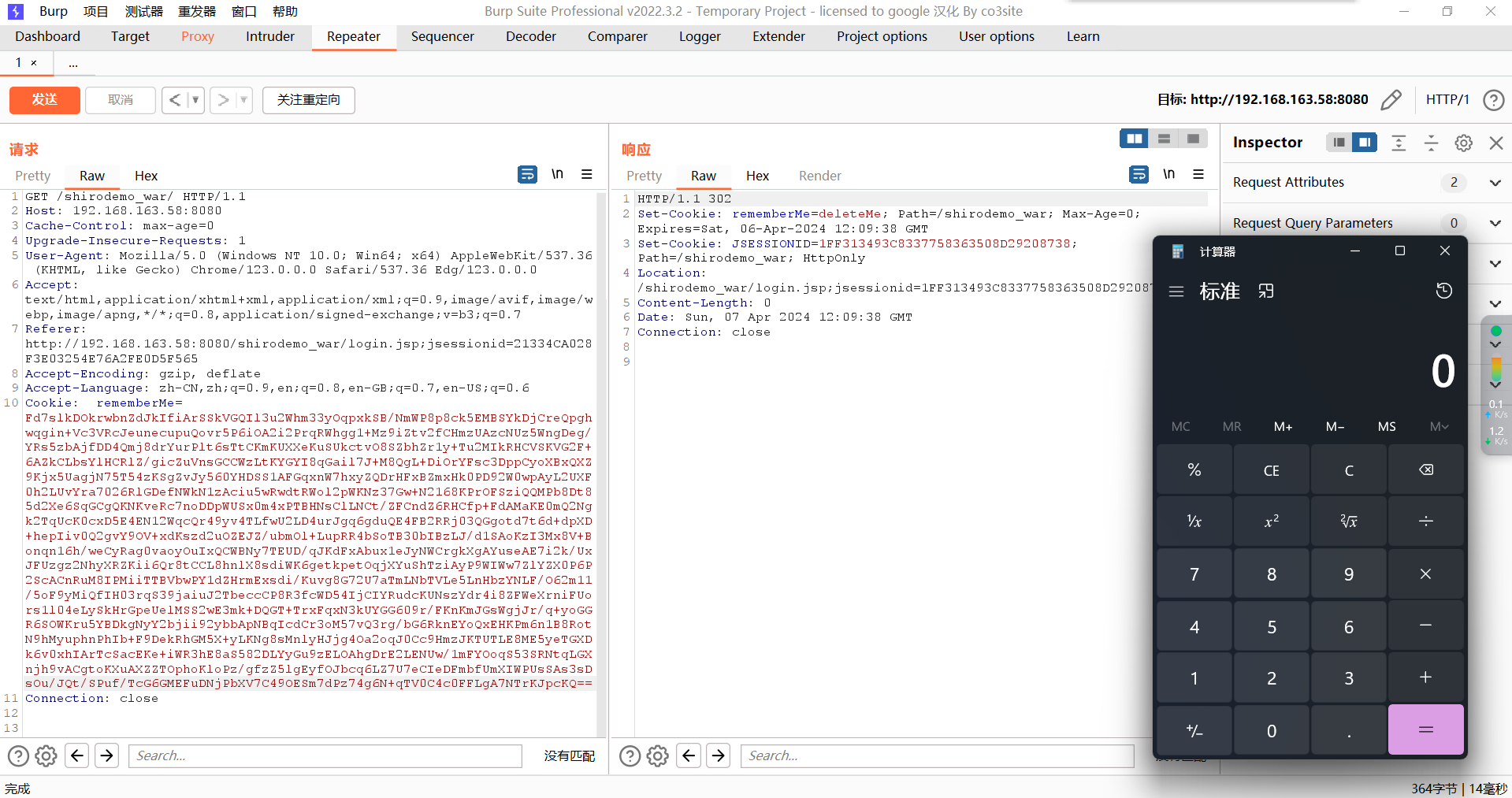Switch HTTP/1 protocol selector
Screen dimensions: 1512x798
(x=1447, y=100)
